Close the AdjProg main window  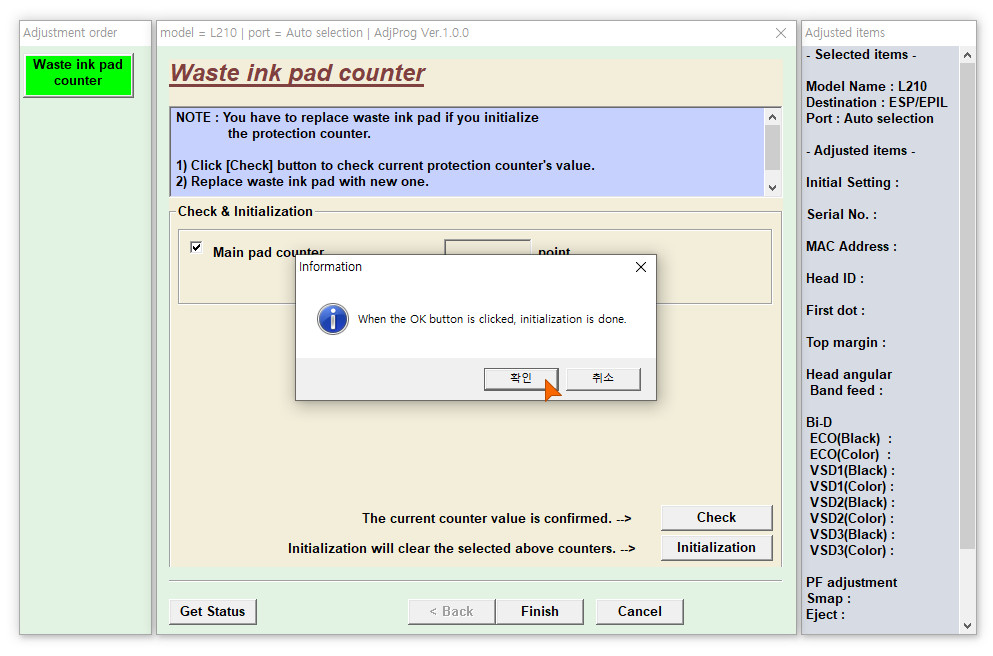tap(781, 33)
